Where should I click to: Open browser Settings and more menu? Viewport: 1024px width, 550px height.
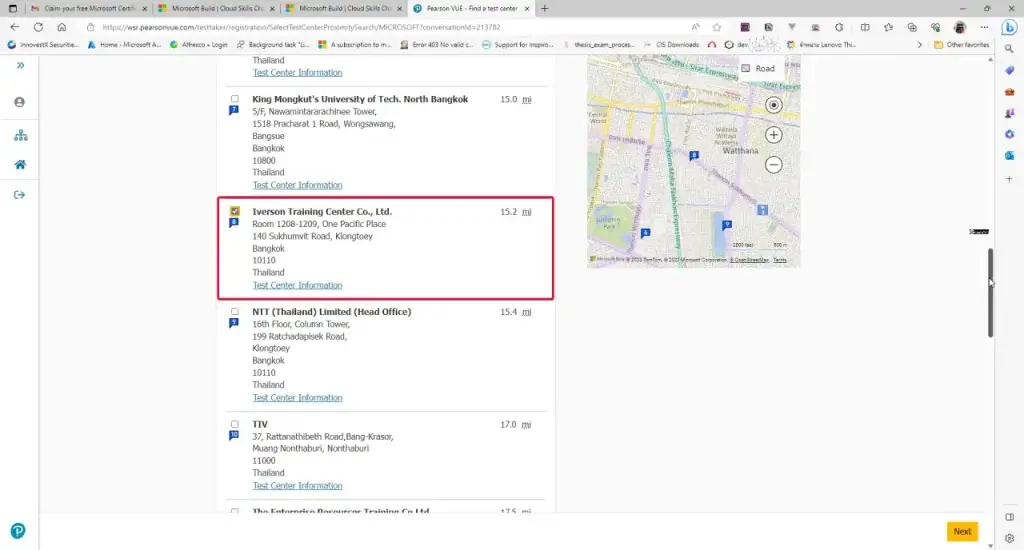tap(984, 27)
